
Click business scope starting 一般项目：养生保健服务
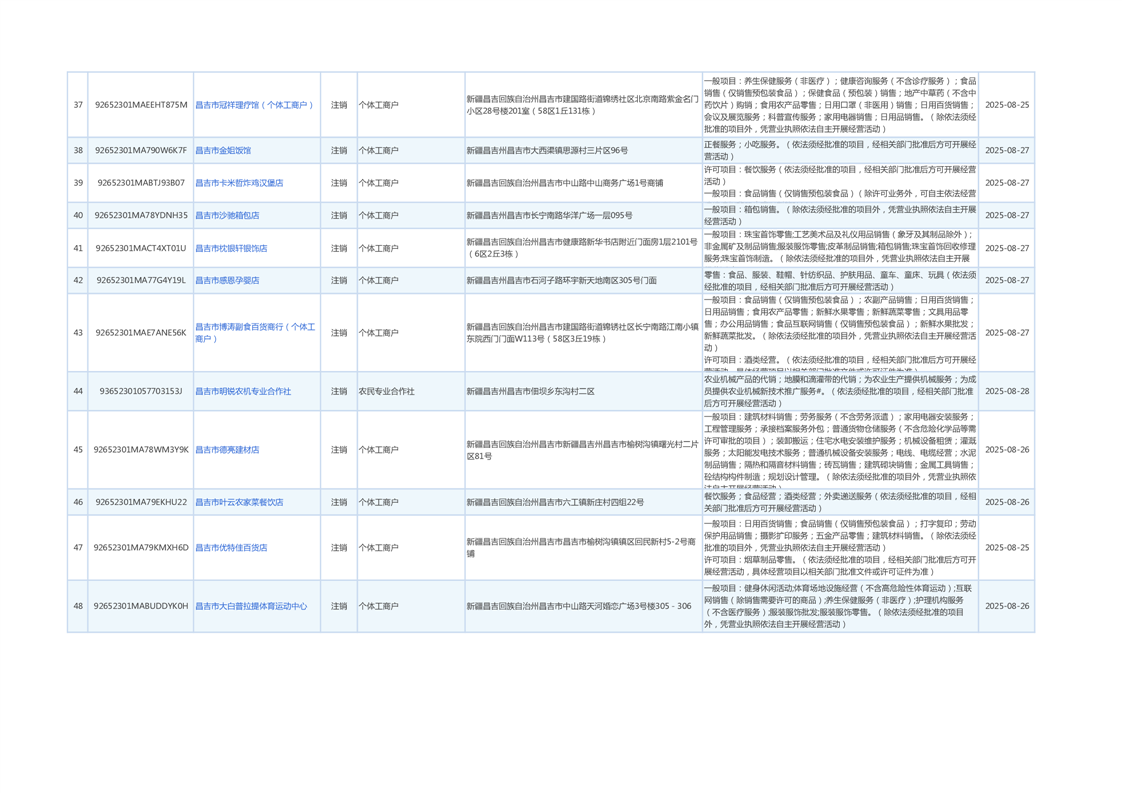pos(840,105)
